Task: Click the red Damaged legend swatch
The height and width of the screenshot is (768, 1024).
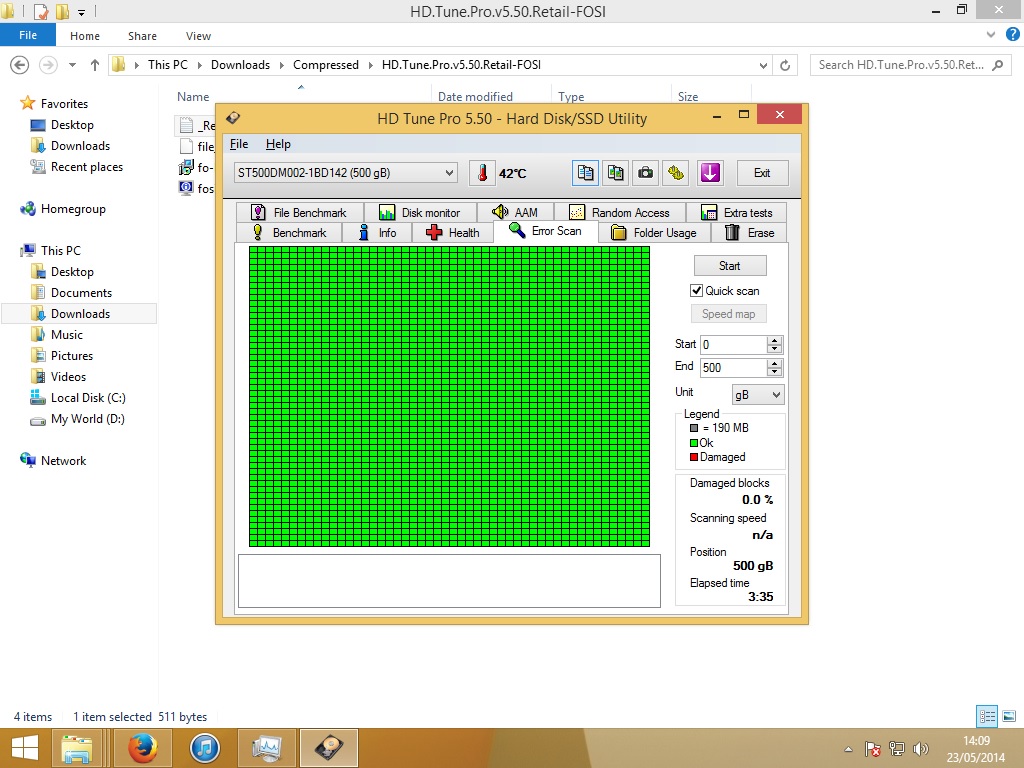Action: 694,457
